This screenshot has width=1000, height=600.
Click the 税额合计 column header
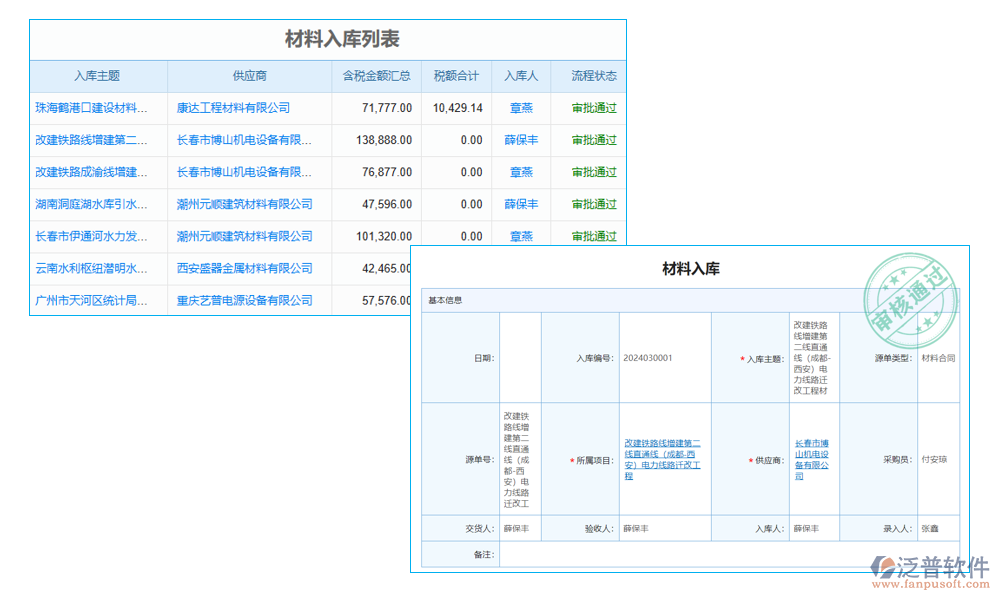tap(456, 75)
